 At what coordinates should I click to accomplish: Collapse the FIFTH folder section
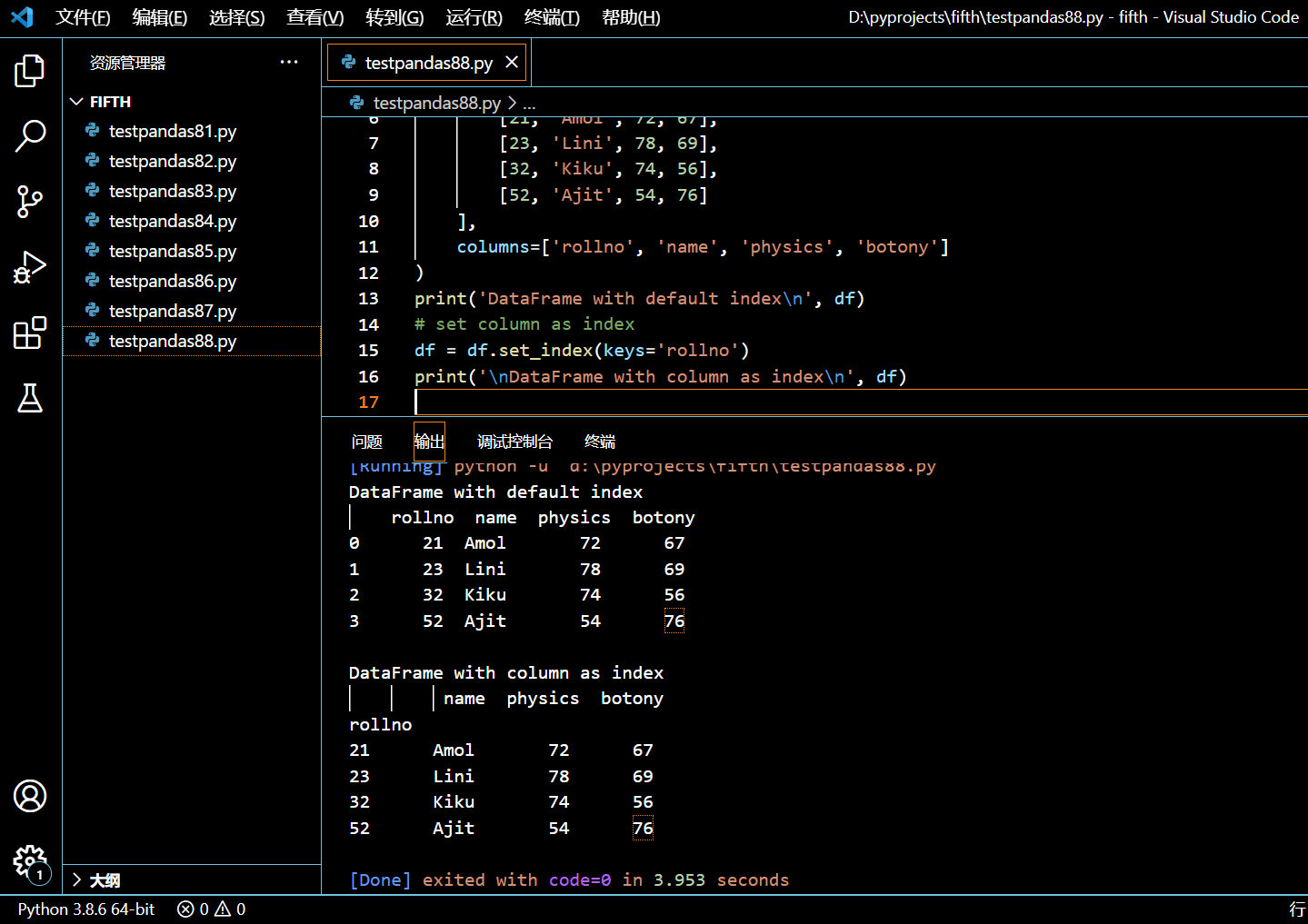(x=77, y=102)
